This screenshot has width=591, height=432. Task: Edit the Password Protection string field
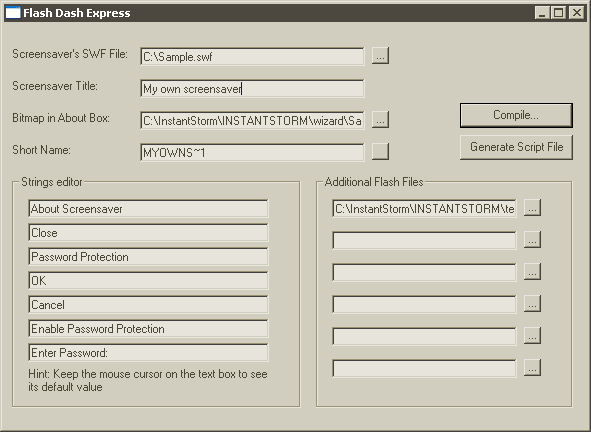148,257
